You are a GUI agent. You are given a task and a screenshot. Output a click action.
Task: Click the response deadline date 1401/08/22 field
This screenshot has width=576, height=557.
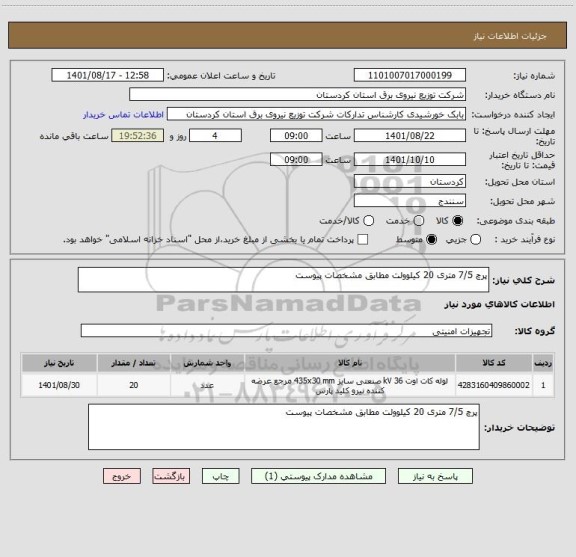pyautogui.click(x=410, y=136)
